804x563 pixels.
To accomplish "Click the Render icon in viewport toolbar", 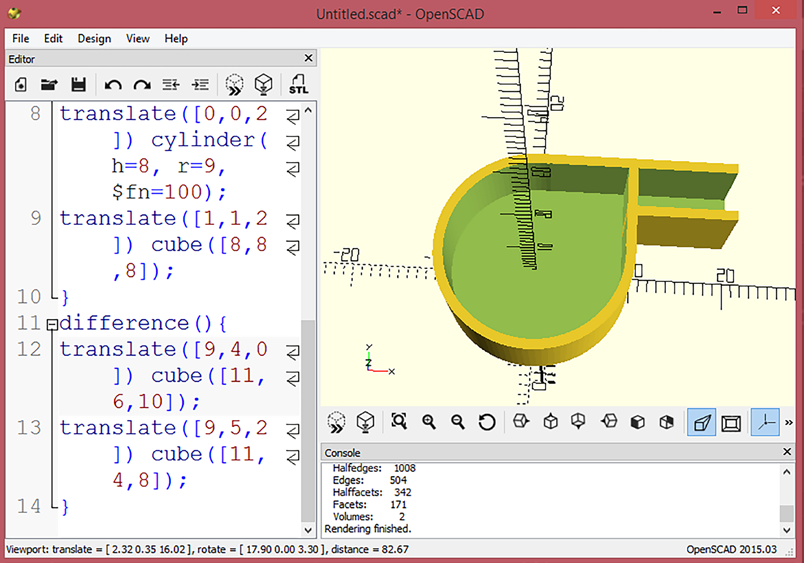I will click(x=366, y=422).
